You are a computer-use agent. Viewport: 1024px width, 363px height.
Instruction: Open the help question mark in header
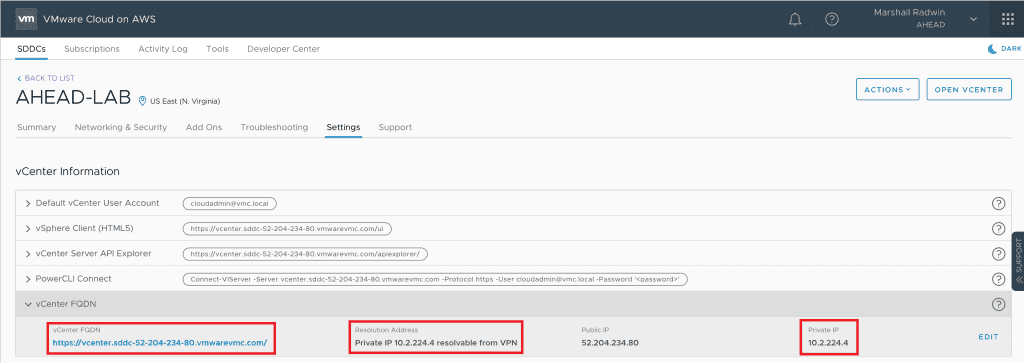[x=831, y=19]
